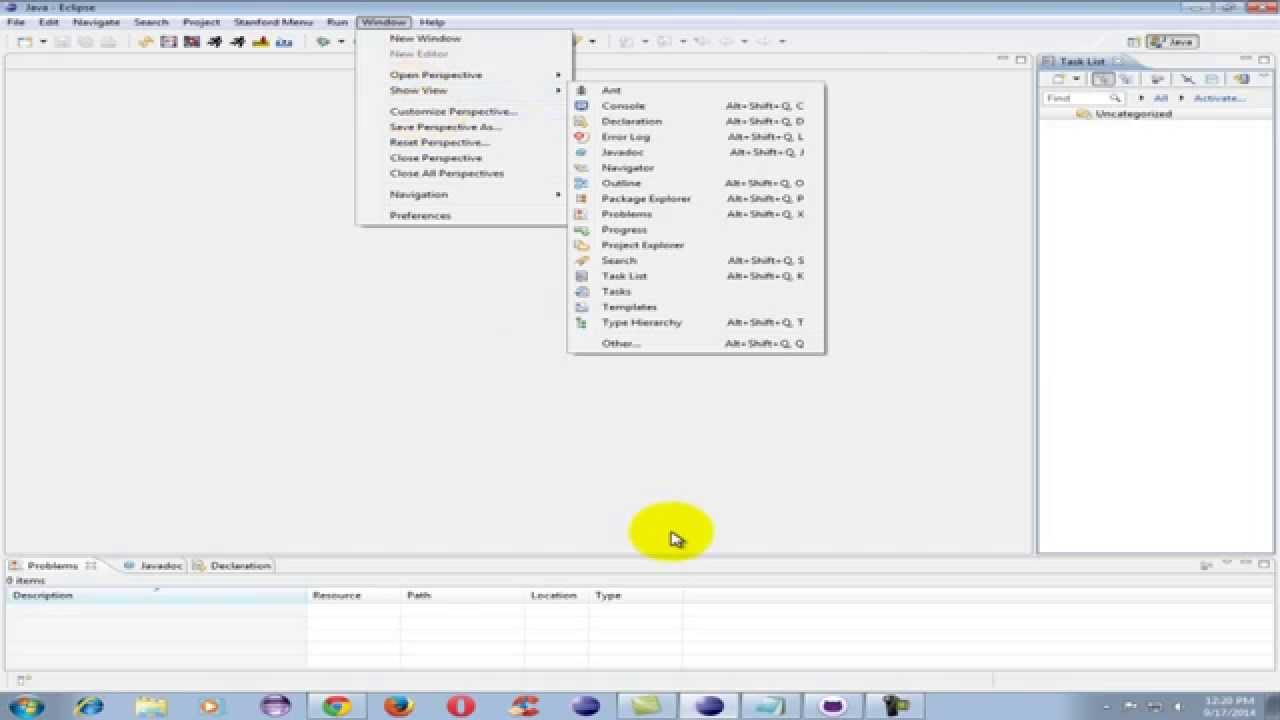Choose Project Explorer from submenu

point(695,245)
